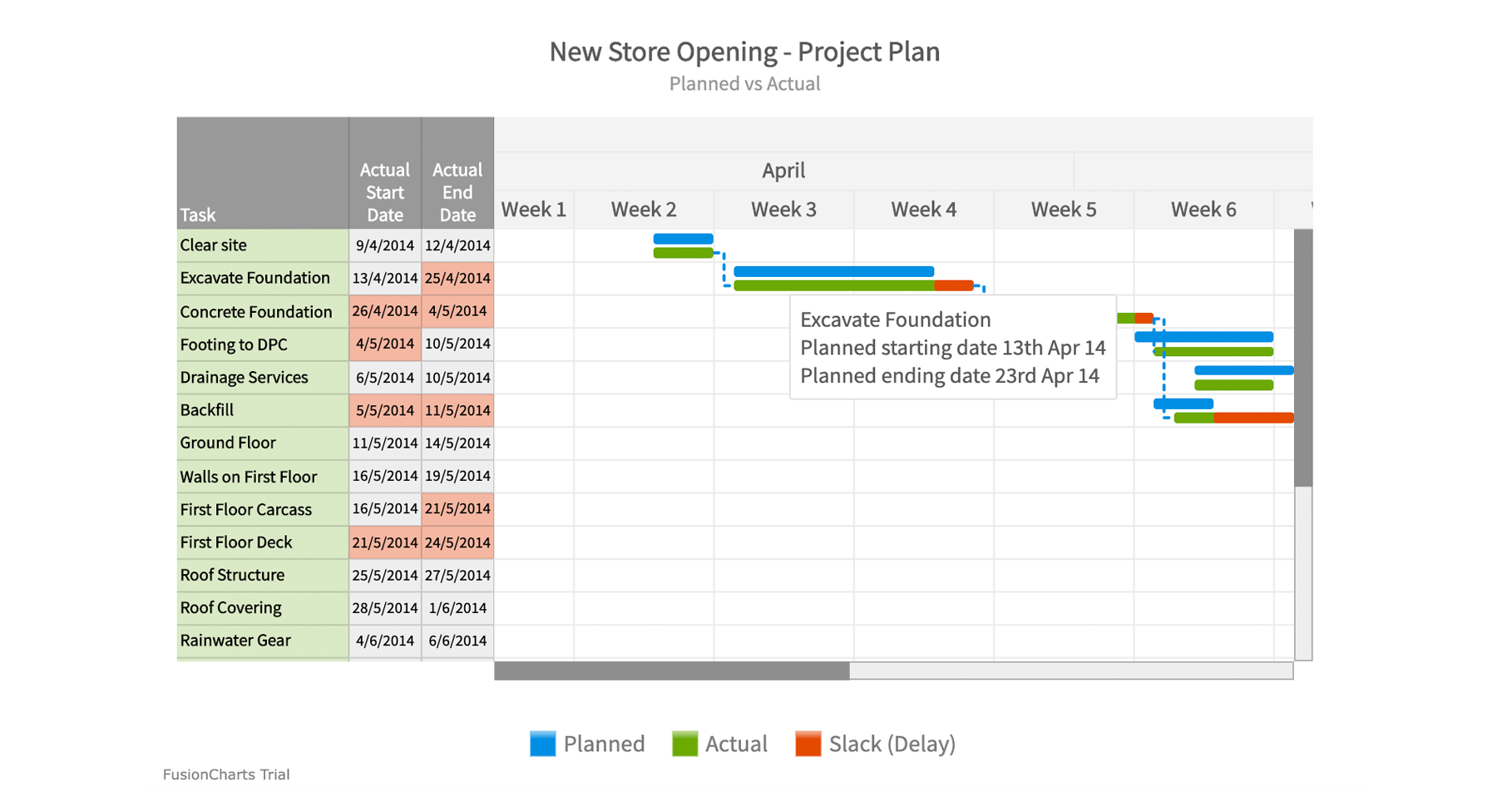Click the horizontal scrollbar below the chart
The height and width of the screenshot is (792, 1512).
(x=674, y=668)
